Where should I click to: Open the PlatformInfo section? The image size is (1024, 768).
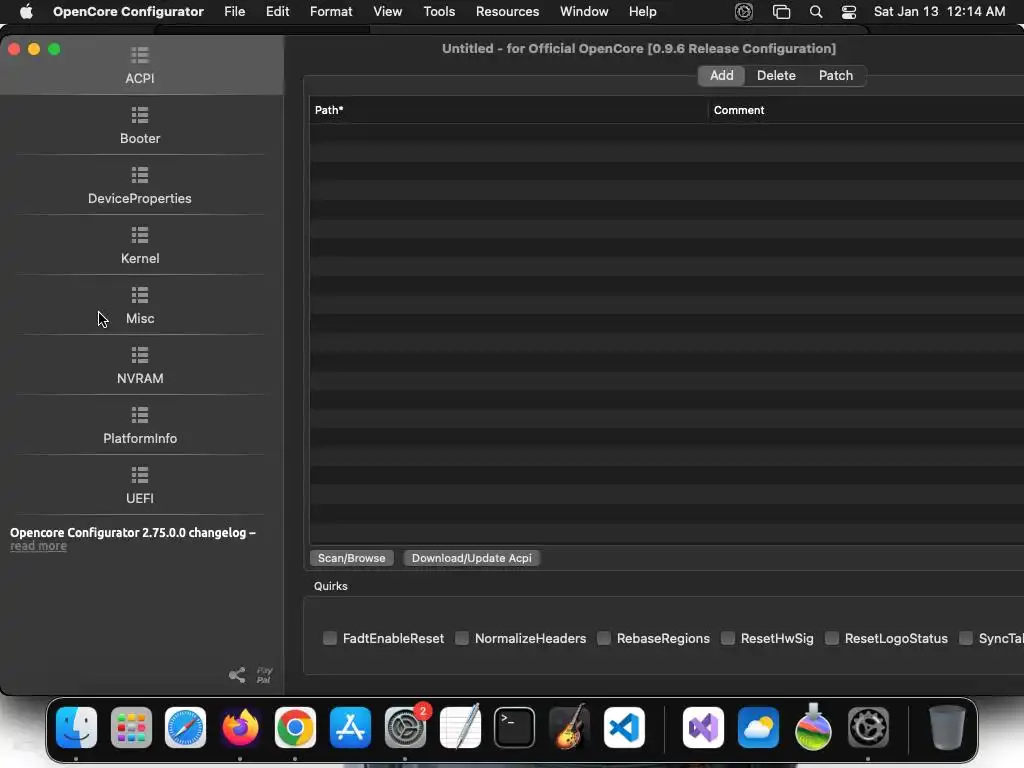pyautogui.click(x=140, y=426)
